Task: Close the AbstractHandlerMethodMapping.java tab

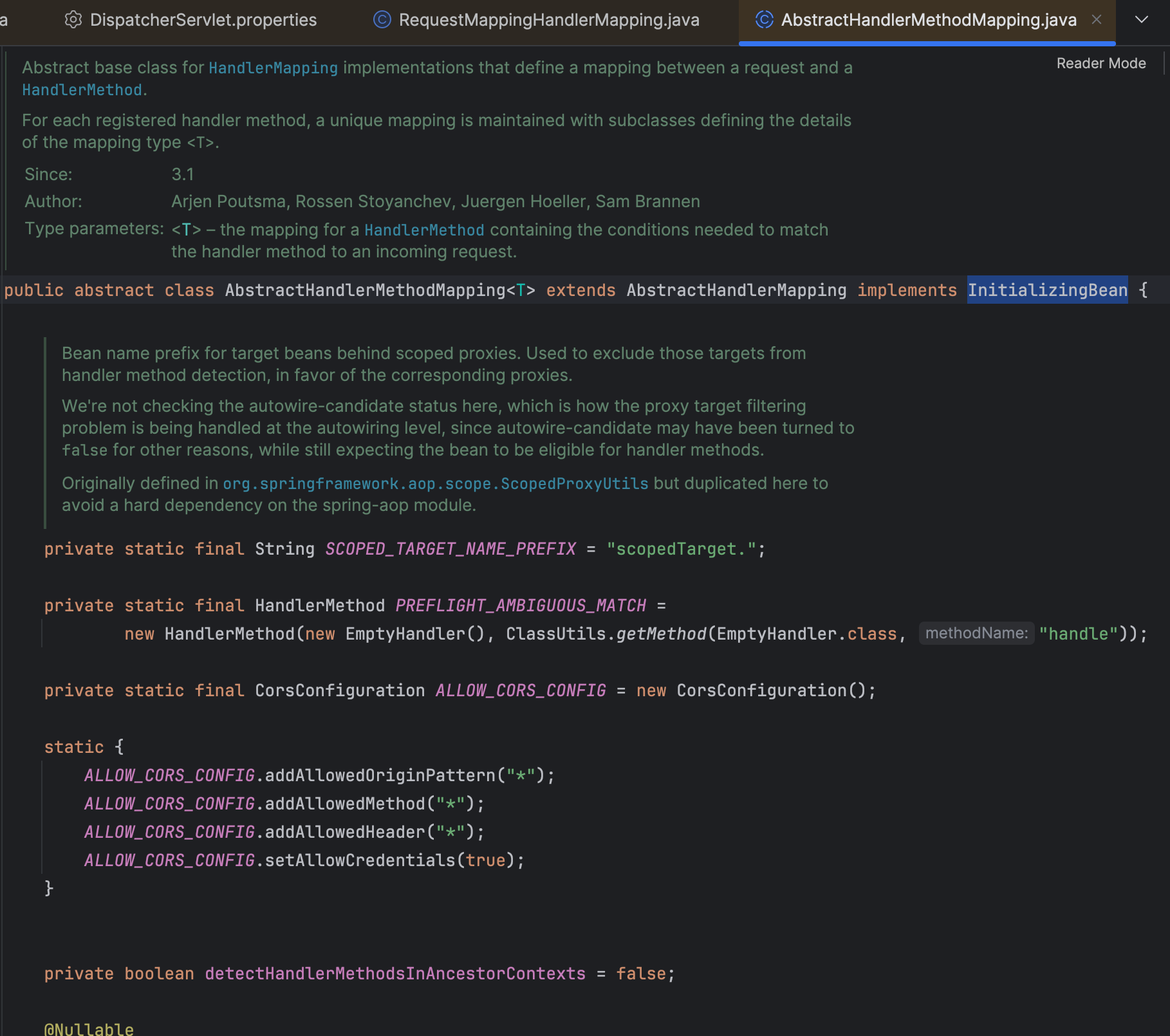Action: 1097,20
